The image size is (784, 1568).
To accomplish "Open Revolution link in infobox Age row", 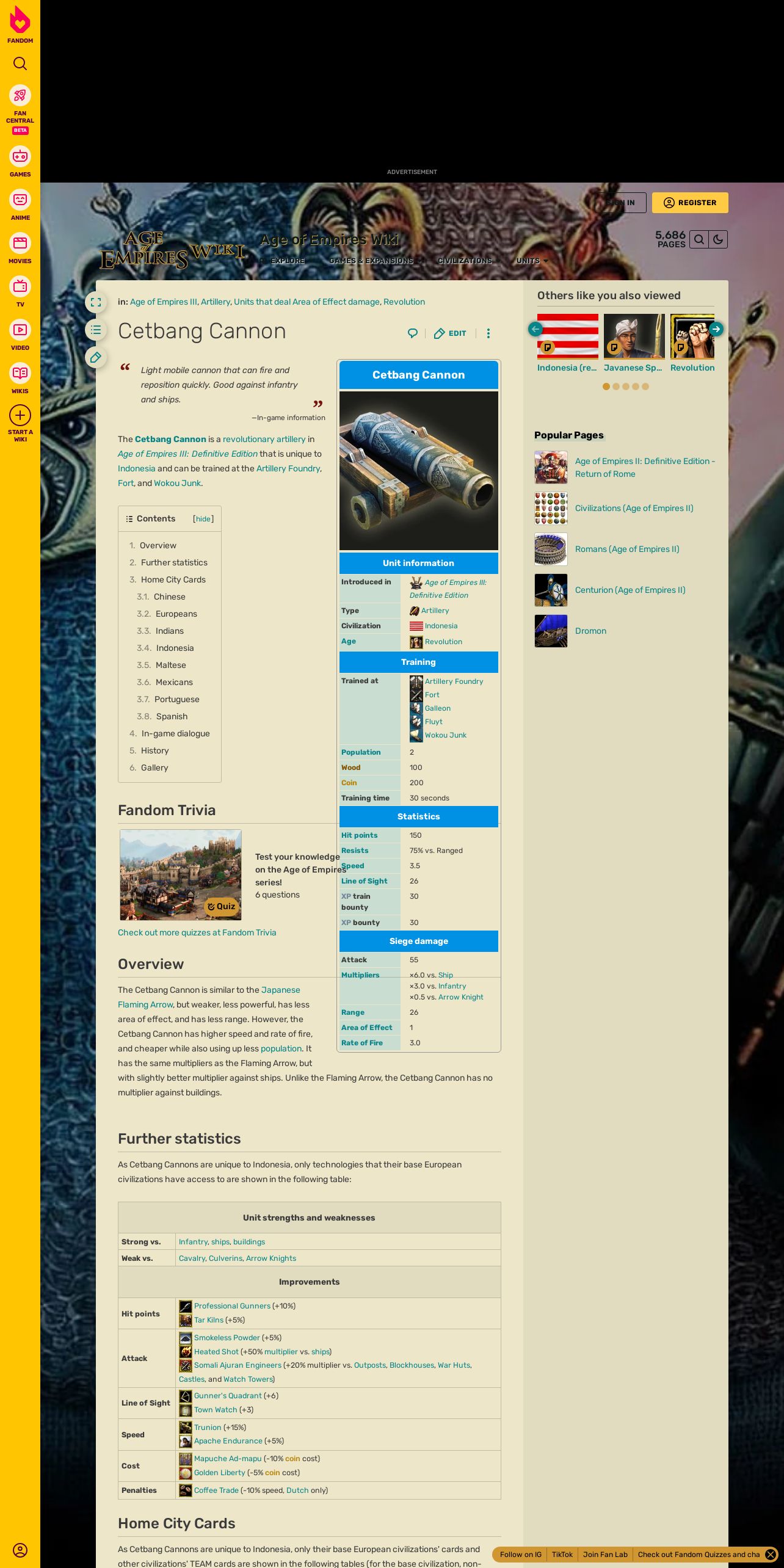I will pos(443,642).
